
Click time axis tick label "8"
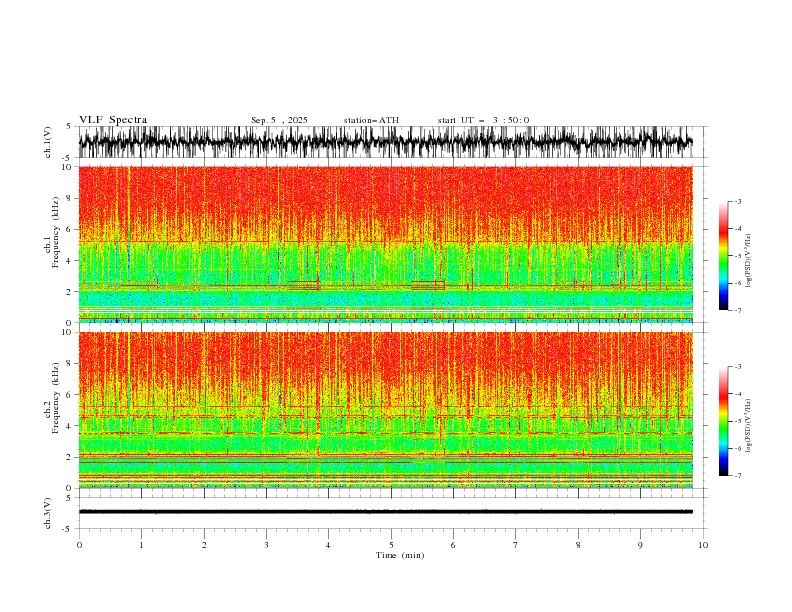click(578, 545)
